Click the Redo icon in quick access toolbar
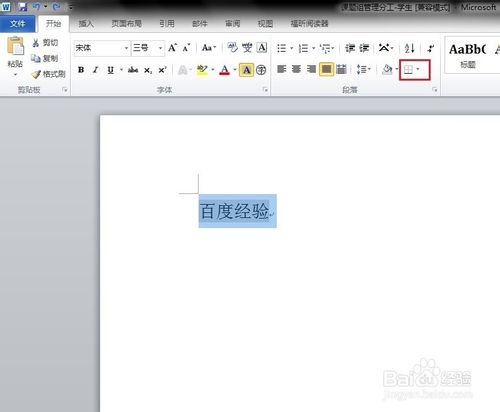 coord(56,6)
